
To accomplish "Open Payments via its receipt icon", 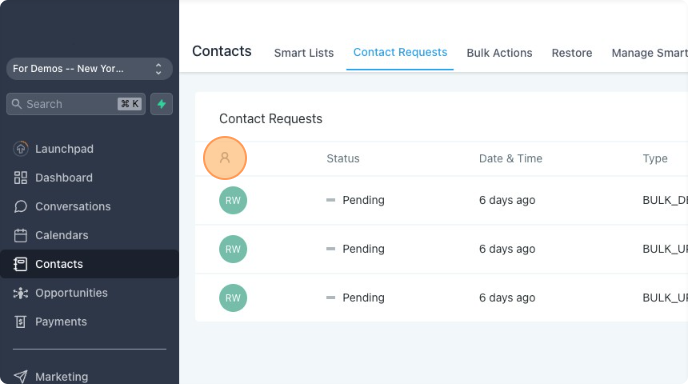I will [x=21, y=322].
